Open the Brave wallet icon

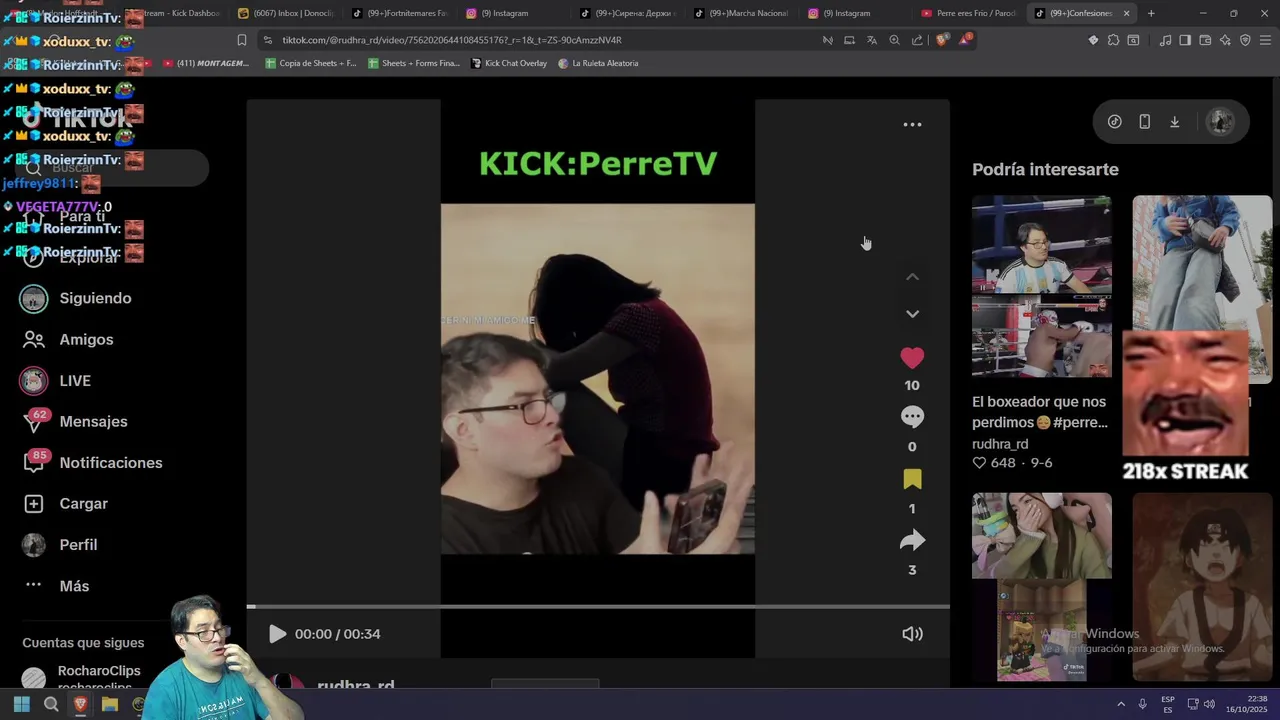(x=1205, y=40)
